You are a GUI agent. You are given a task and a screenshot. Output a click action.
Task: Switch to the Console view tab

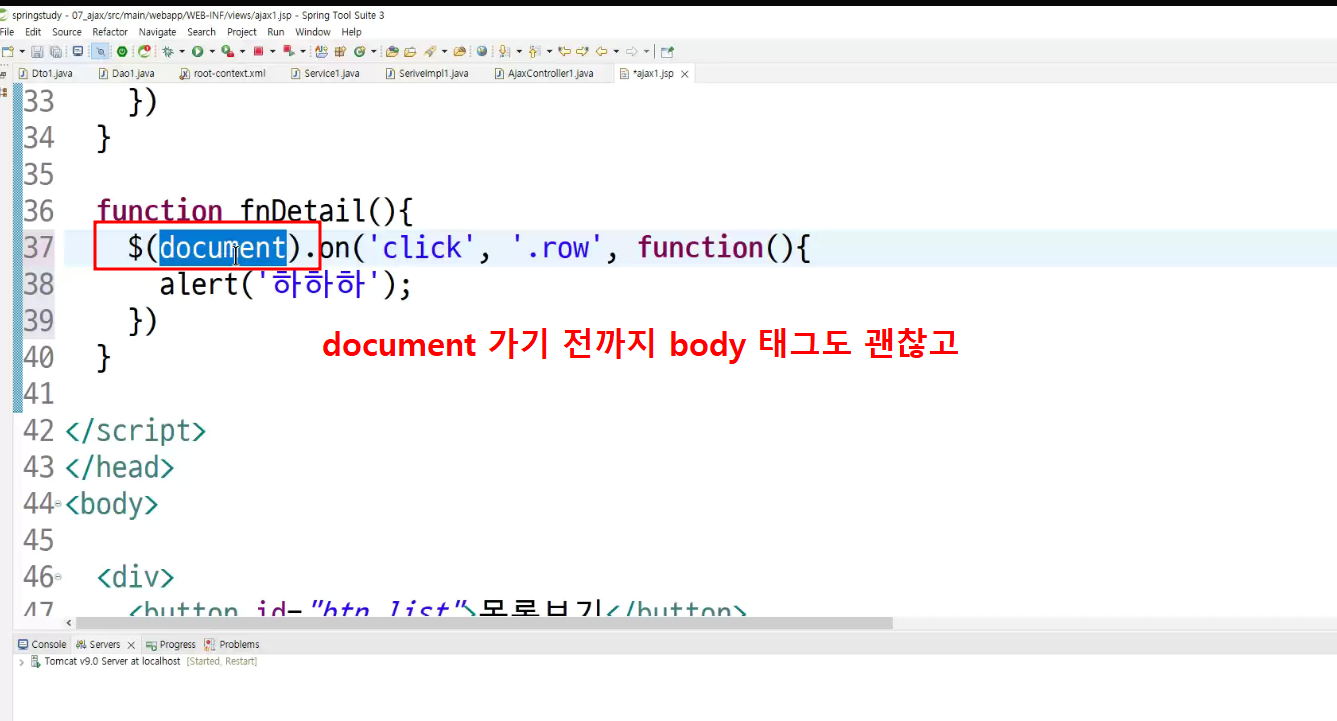(x=42, y=644)
